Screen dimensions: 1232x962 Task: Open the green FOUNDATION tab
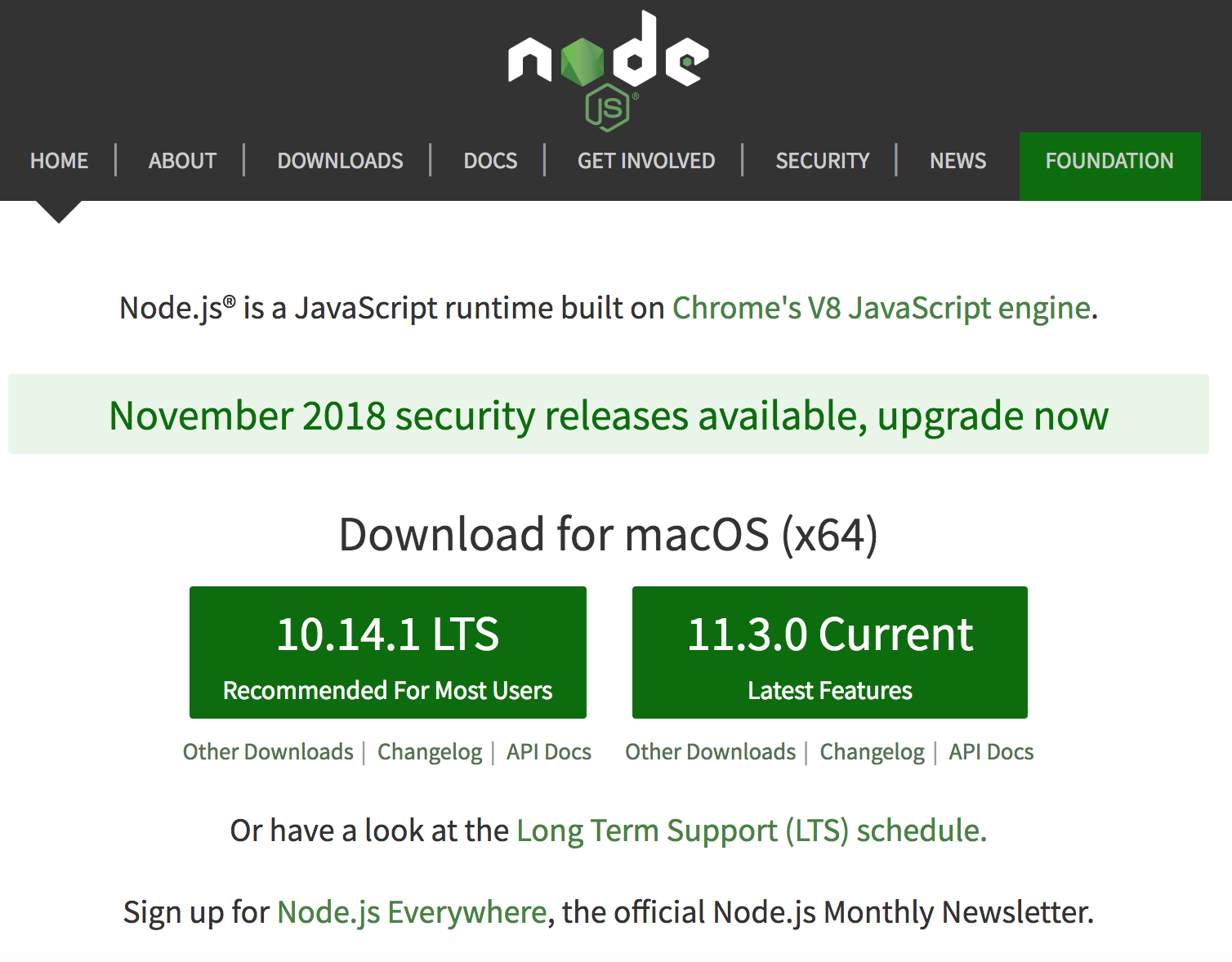coord(1109,166)
